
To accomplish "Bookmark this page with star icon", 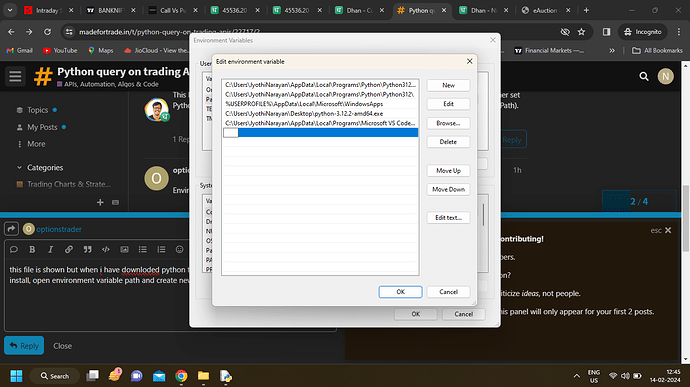I will coord(581,32).
